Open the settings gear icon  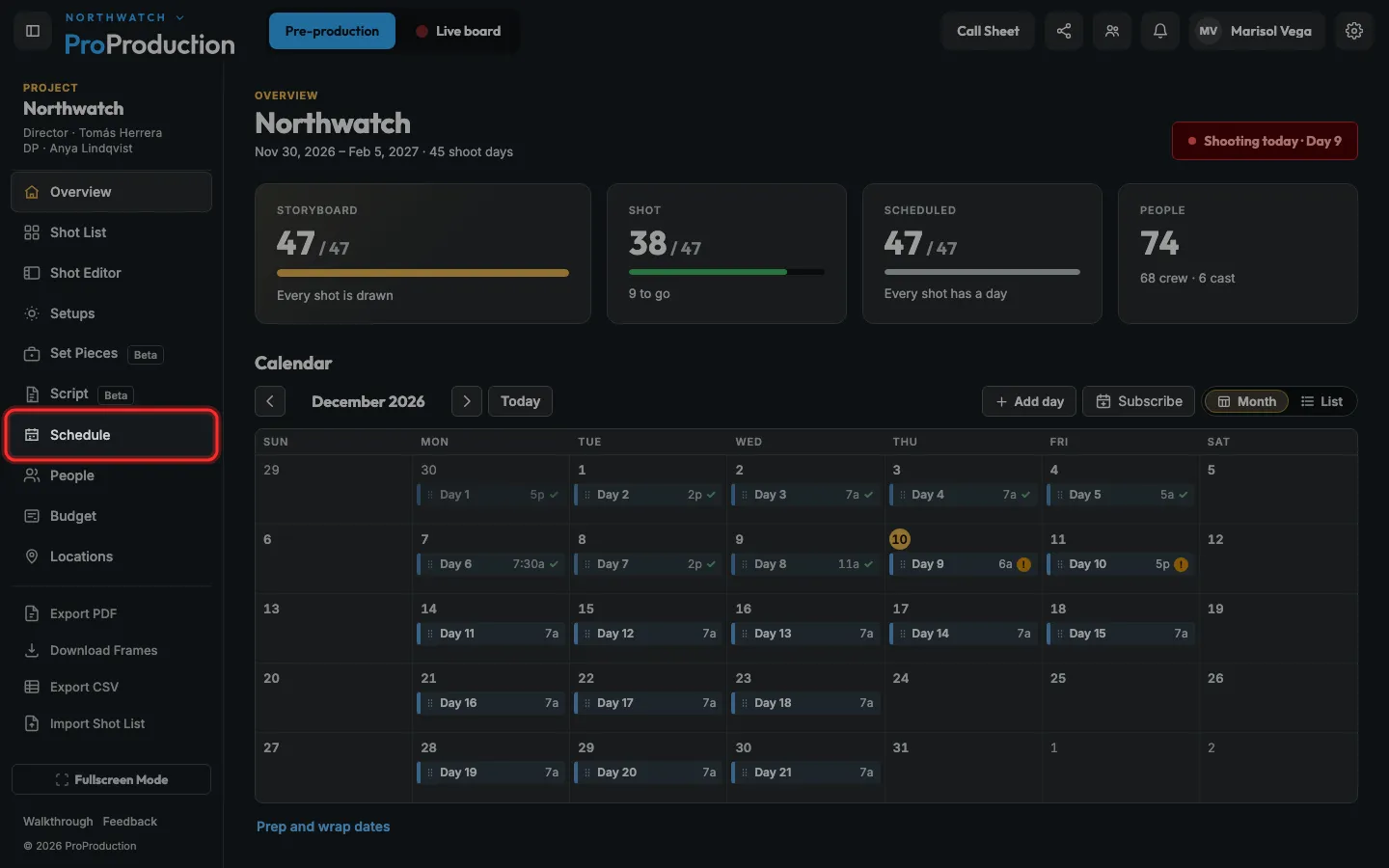(1354, 31)
